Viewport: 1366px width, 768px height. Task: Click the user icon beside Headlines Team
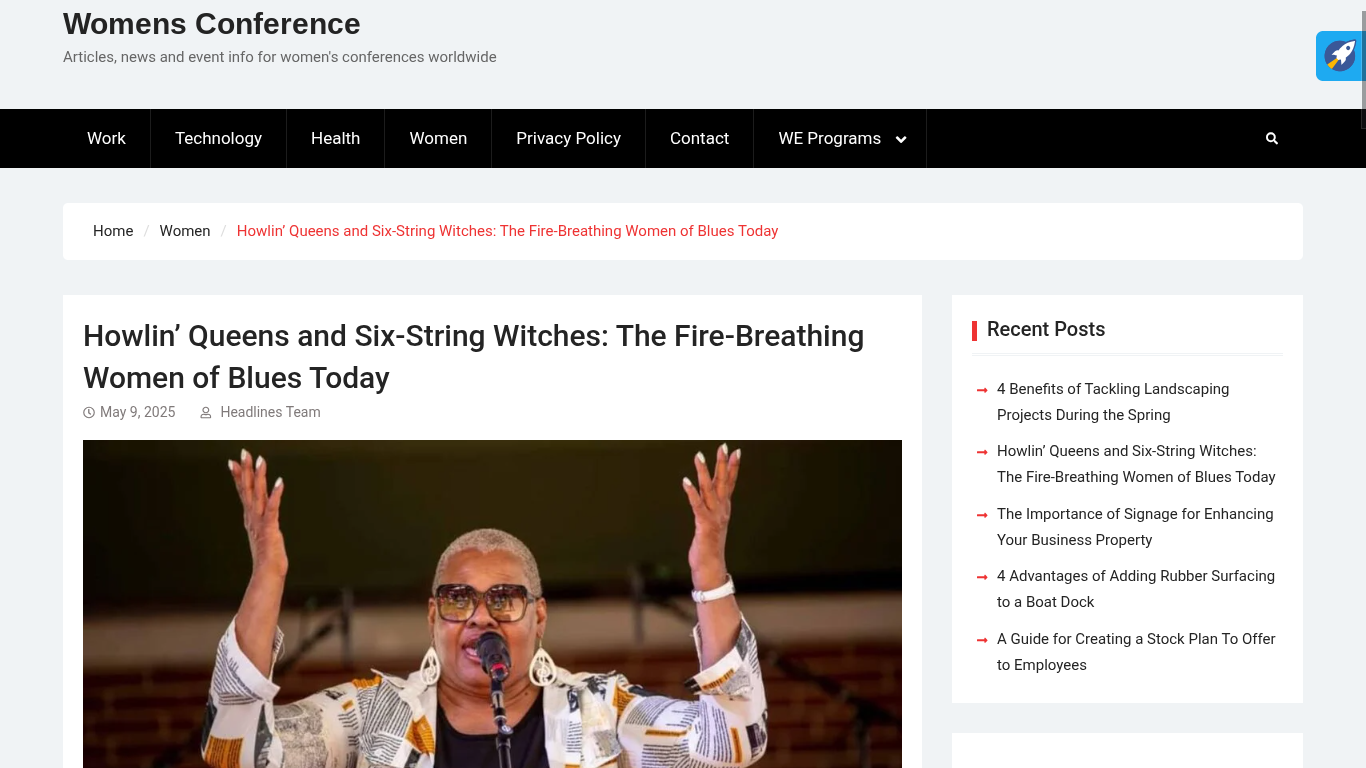pyautogui.click(x=206, y=412)
